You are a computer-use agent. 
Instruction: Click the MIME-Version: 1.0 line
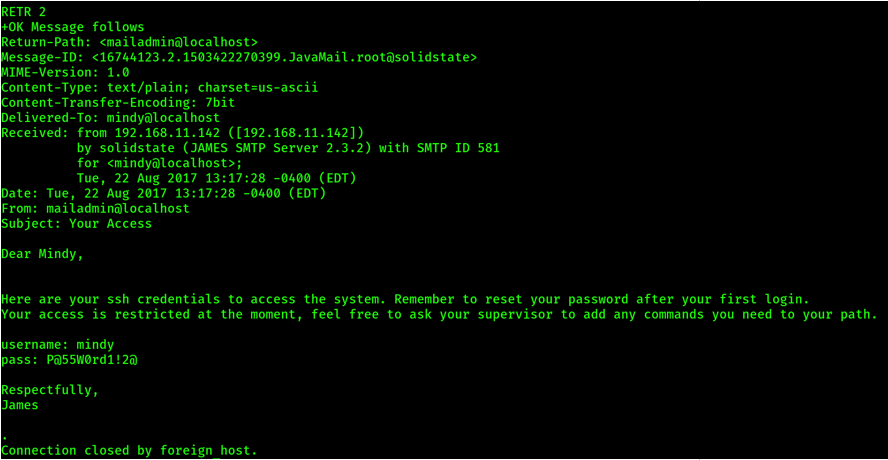tap(65, 72)
